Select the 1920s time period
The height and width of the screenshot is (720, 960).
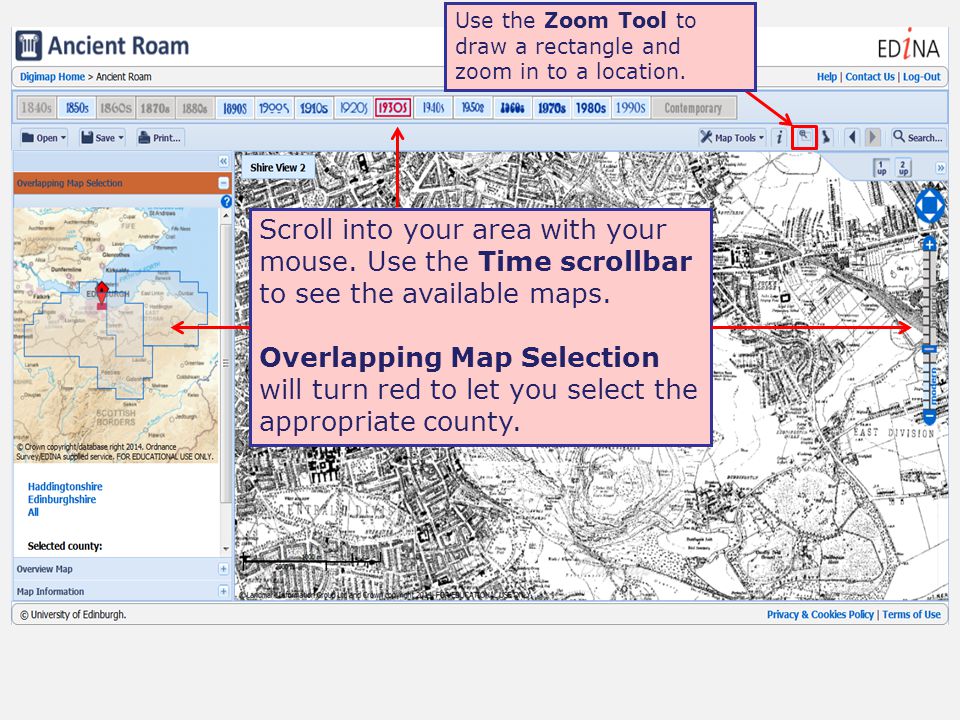[x=353, y=108]
